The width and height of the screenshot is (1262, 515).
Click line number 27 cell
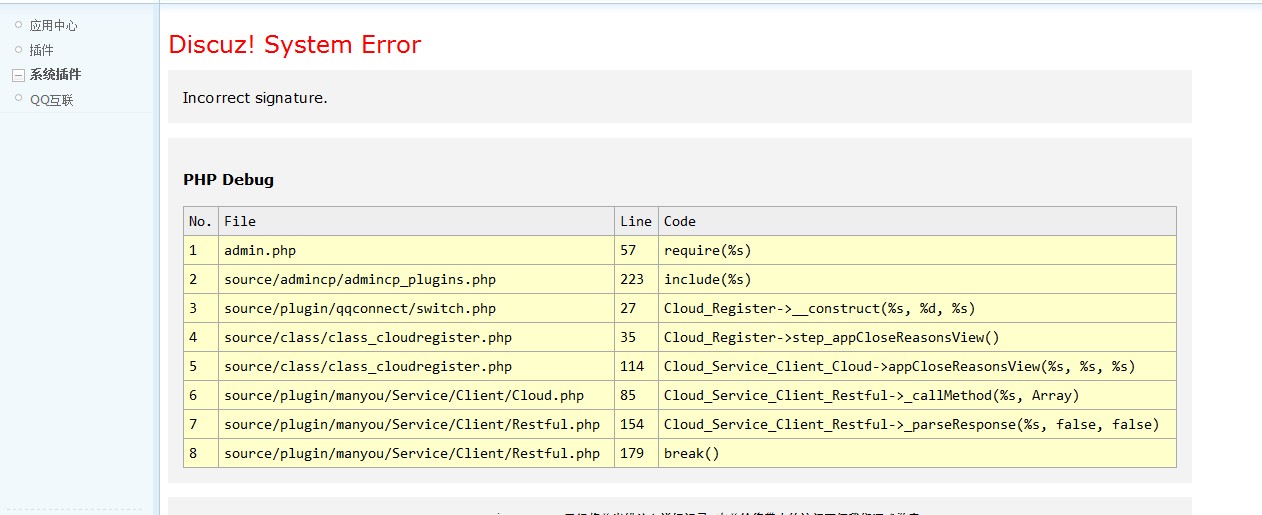click(x=636, y=308)
